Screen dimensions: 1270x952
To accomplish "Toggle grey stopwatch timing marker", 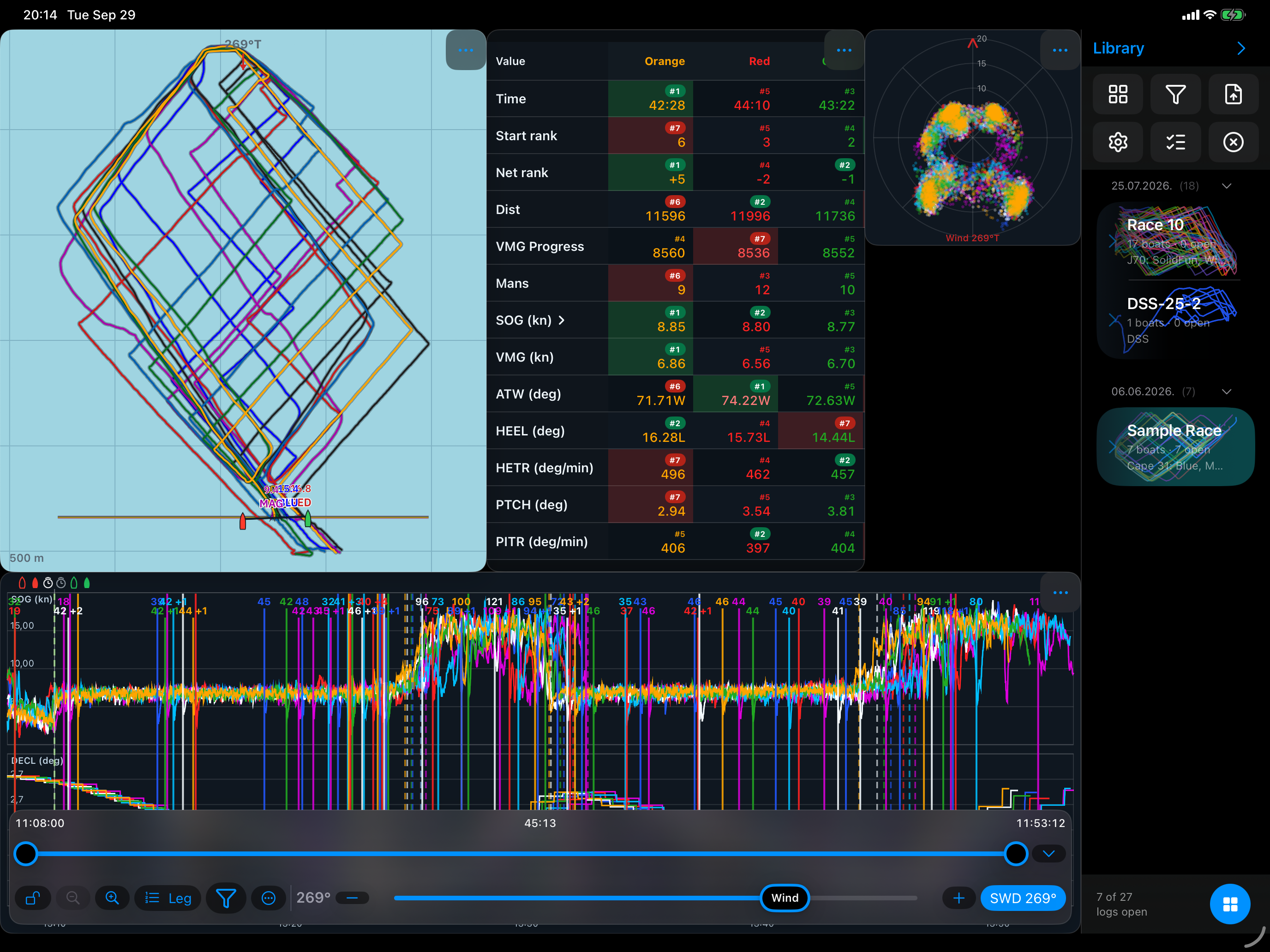I will pyautogui.click(x=61, y=583).
